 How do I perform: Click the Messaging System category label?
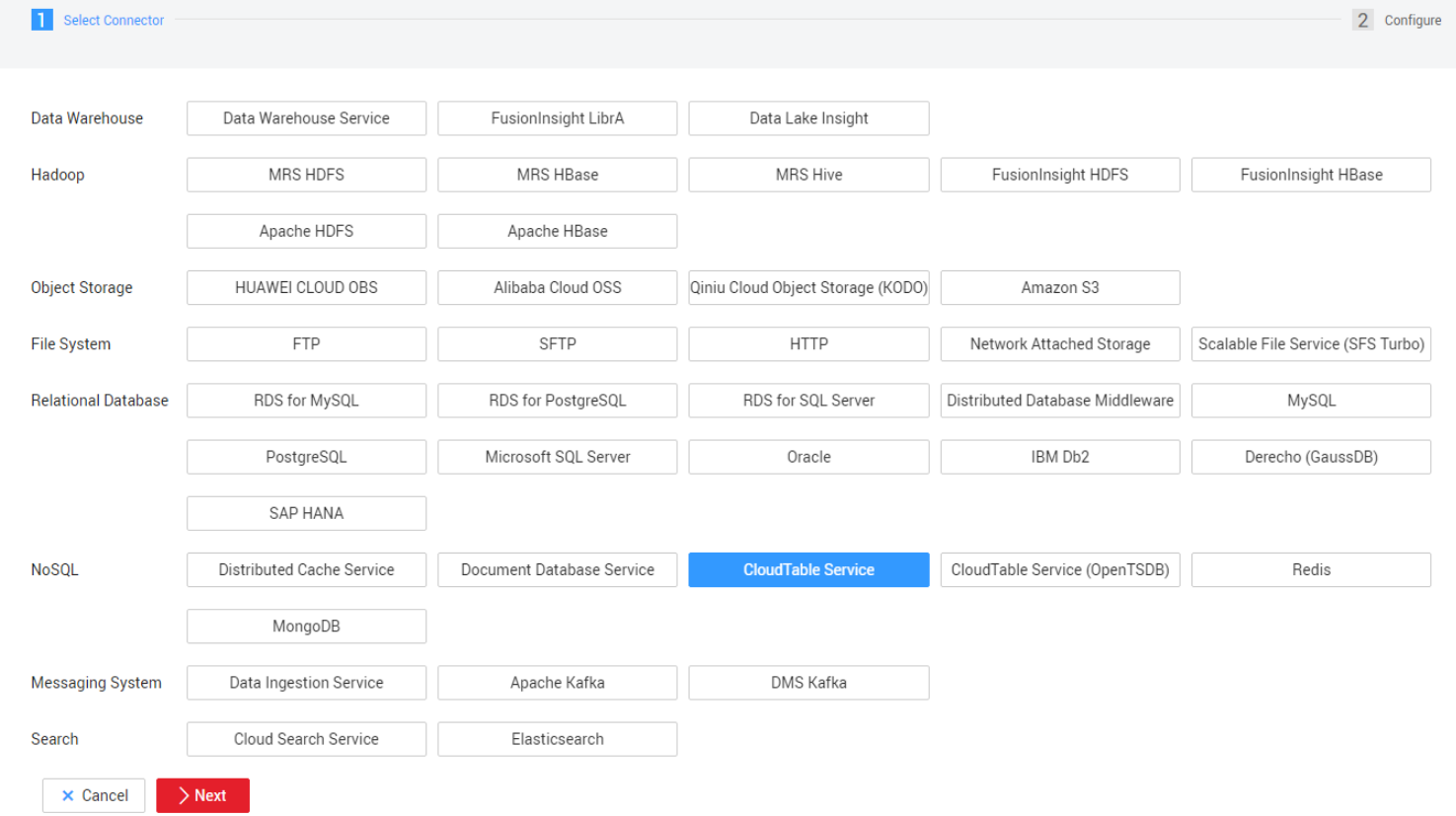coord(96,683)
